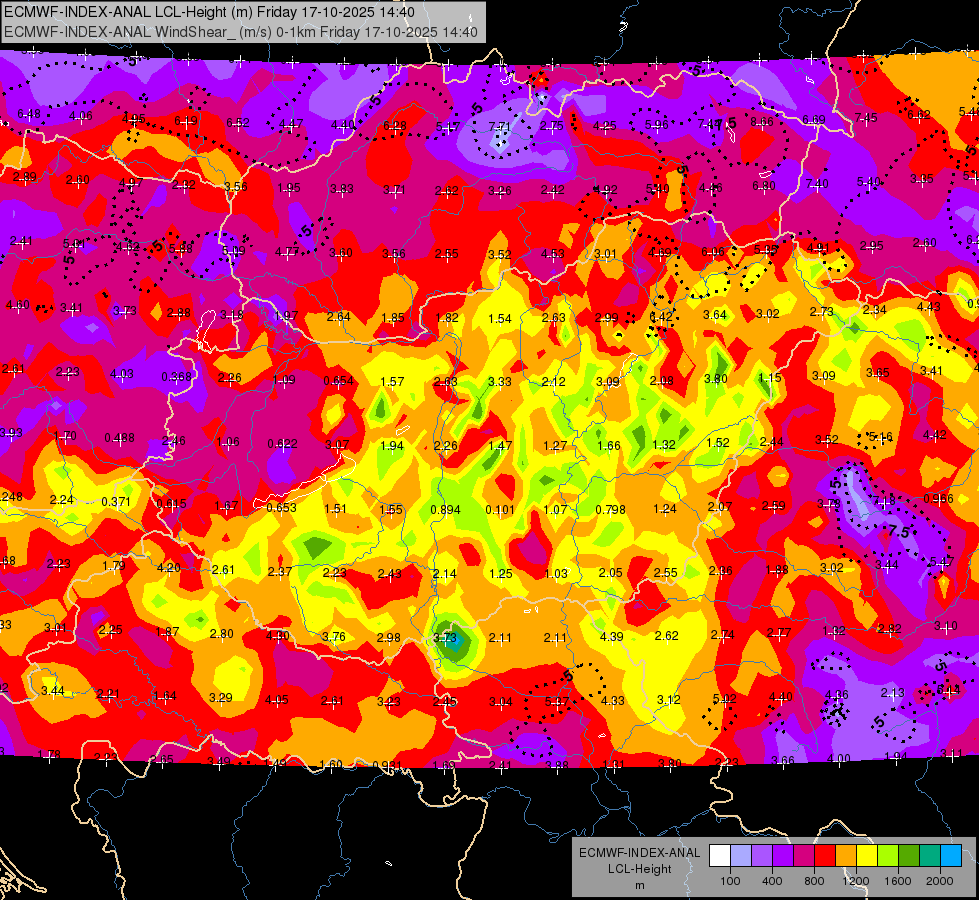Click the 2000 legend tick label
979x900 pixels.
pyautogui.click(x=940, y=881)
